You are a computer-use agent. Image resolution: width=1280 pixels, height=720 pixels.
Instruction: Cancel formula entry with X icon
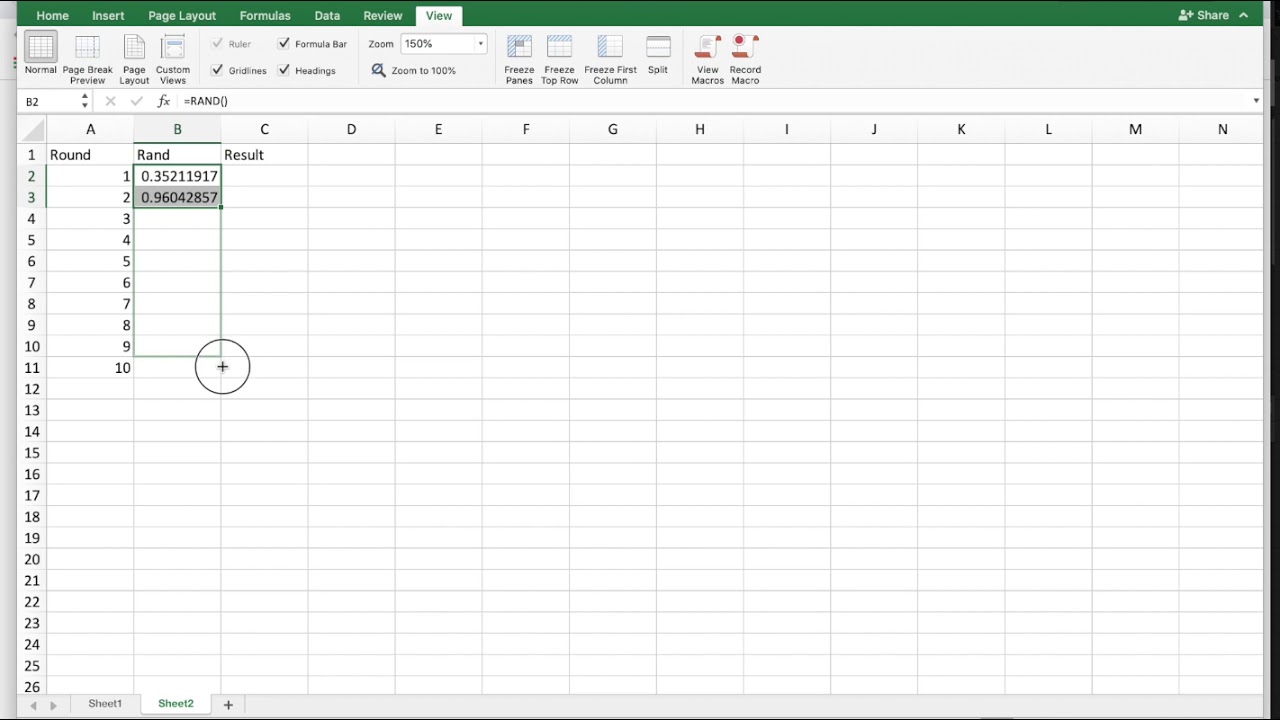pos(110,101)
